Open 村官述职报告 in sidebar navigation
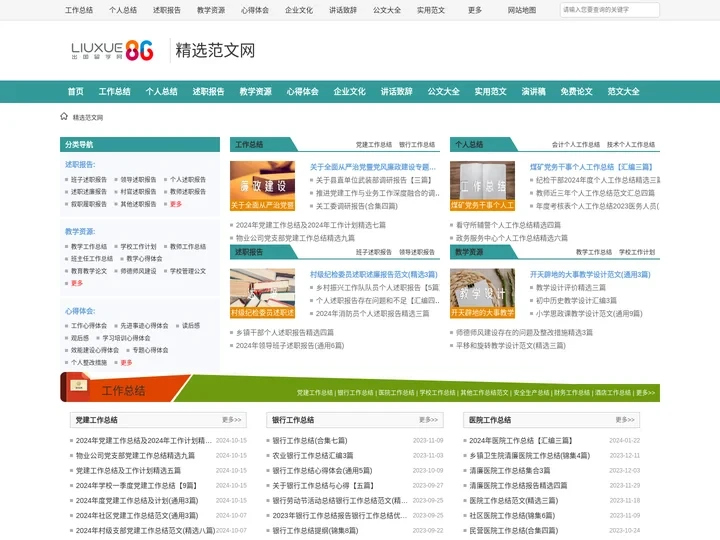Image resolution: width=720 pixels, height=540 pixels. (x=138, y=191)
